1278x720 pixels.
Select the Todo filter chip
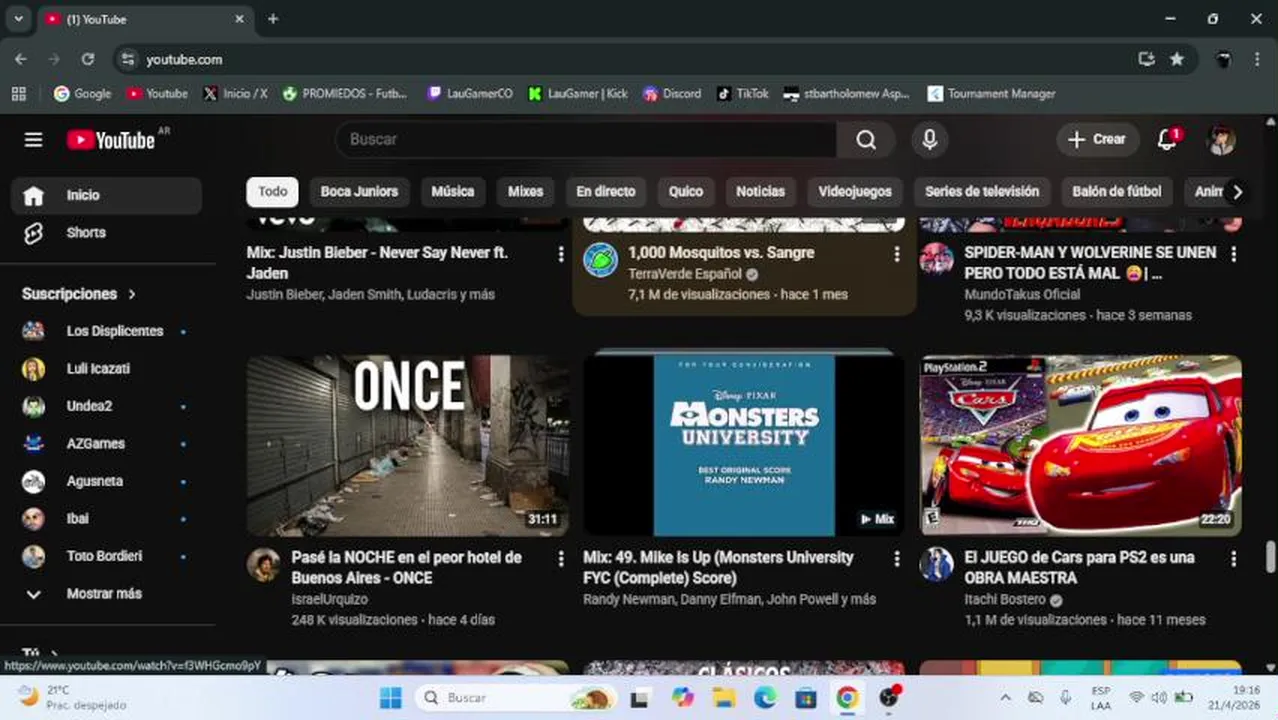(x=272, y=191)
